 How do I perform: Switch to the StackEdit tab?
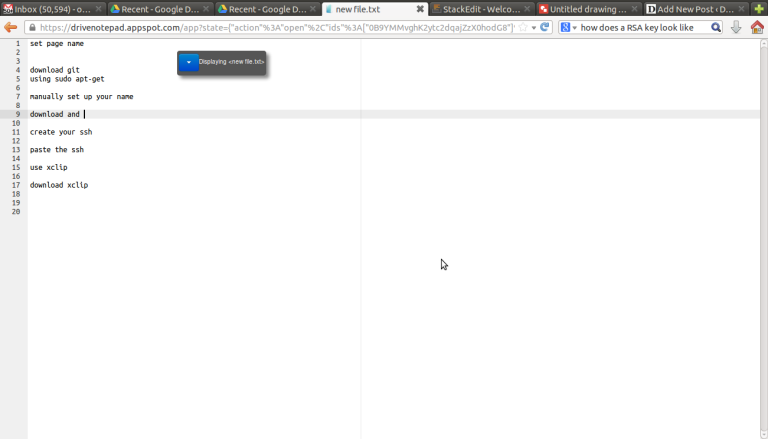point(480,9)
